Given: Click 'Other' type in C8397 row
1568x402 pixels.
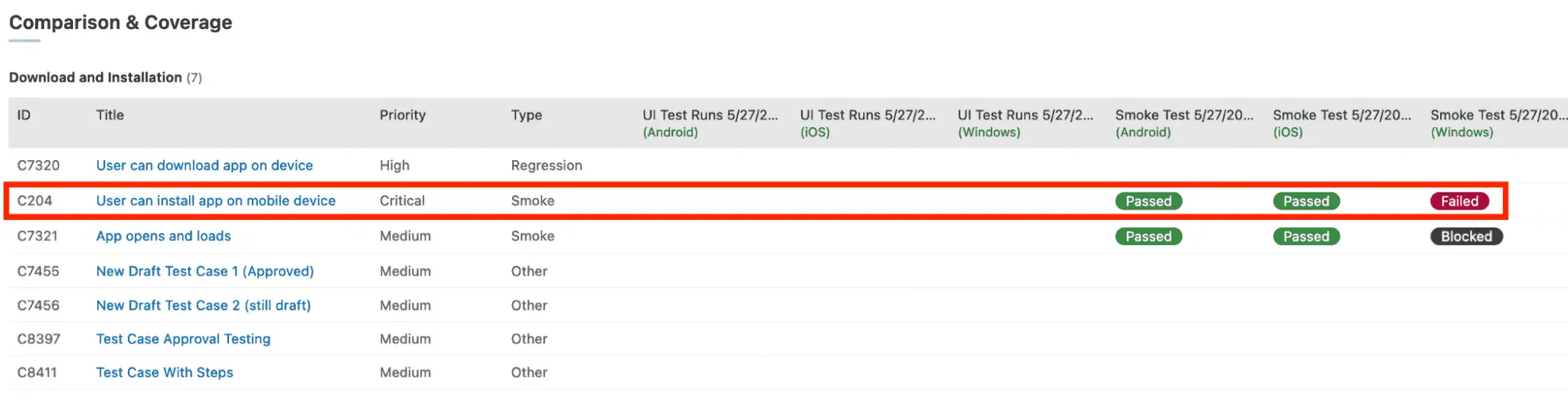Looking at the screenshot, I should click(x=529, y=339).
